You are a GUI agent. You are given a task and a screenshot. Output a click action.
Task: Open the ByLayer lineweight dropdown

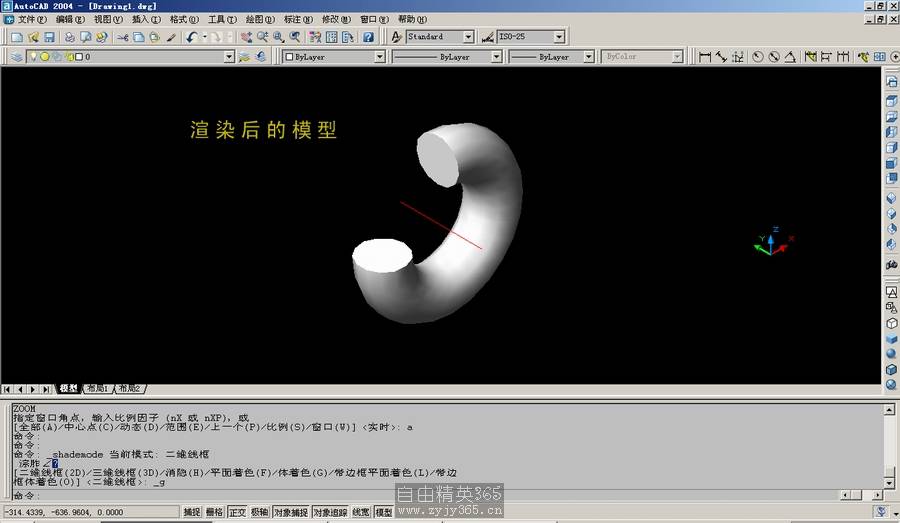tap(588, 56)
